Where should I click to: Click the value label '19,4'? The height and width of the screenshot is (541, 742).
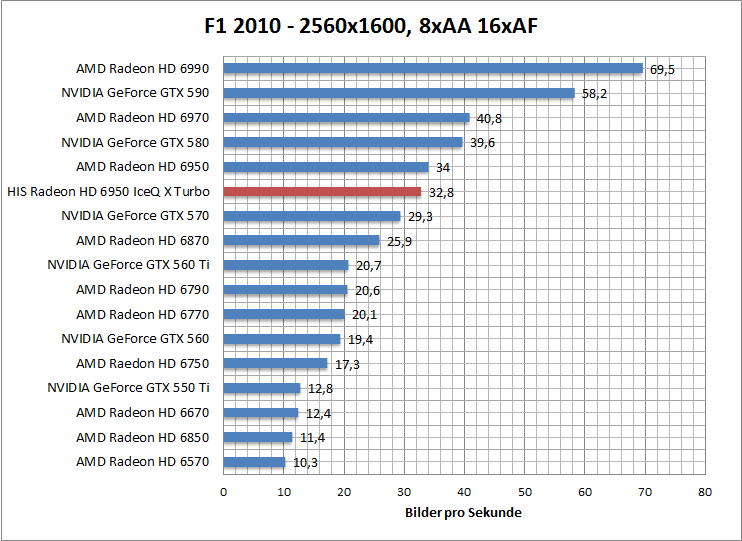[361, 340]
